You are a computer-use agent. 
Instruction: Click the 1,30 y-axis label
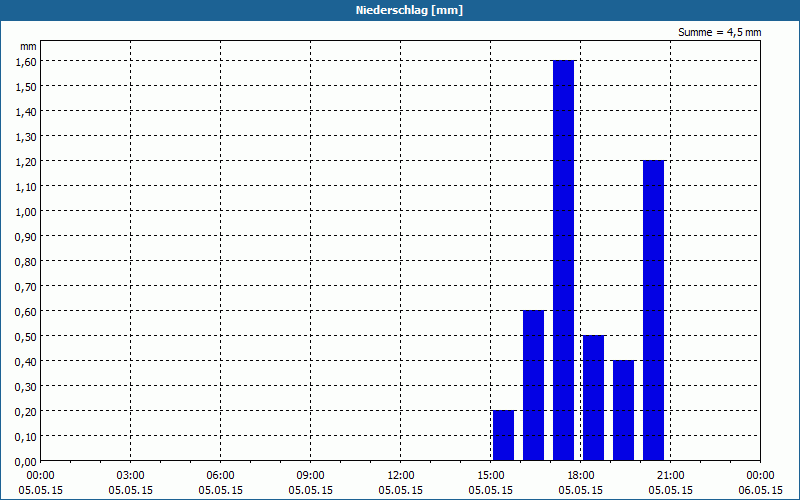(26, 137)
